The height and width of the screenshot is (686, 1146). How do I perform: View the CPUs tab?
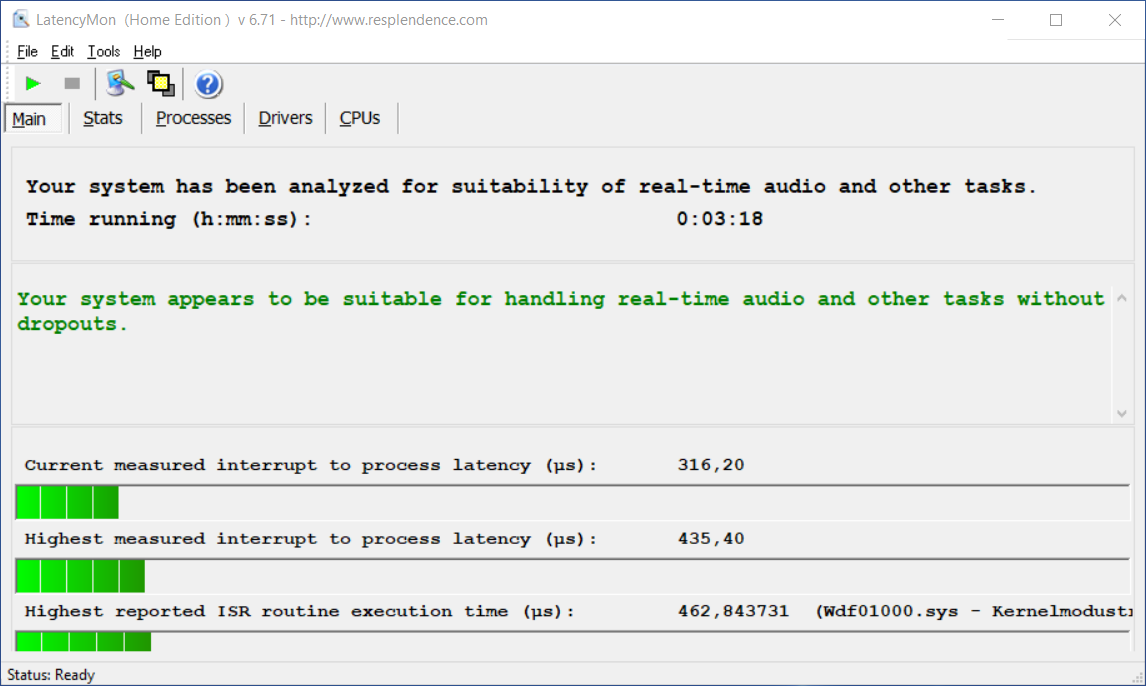click(x=360, y=118)
